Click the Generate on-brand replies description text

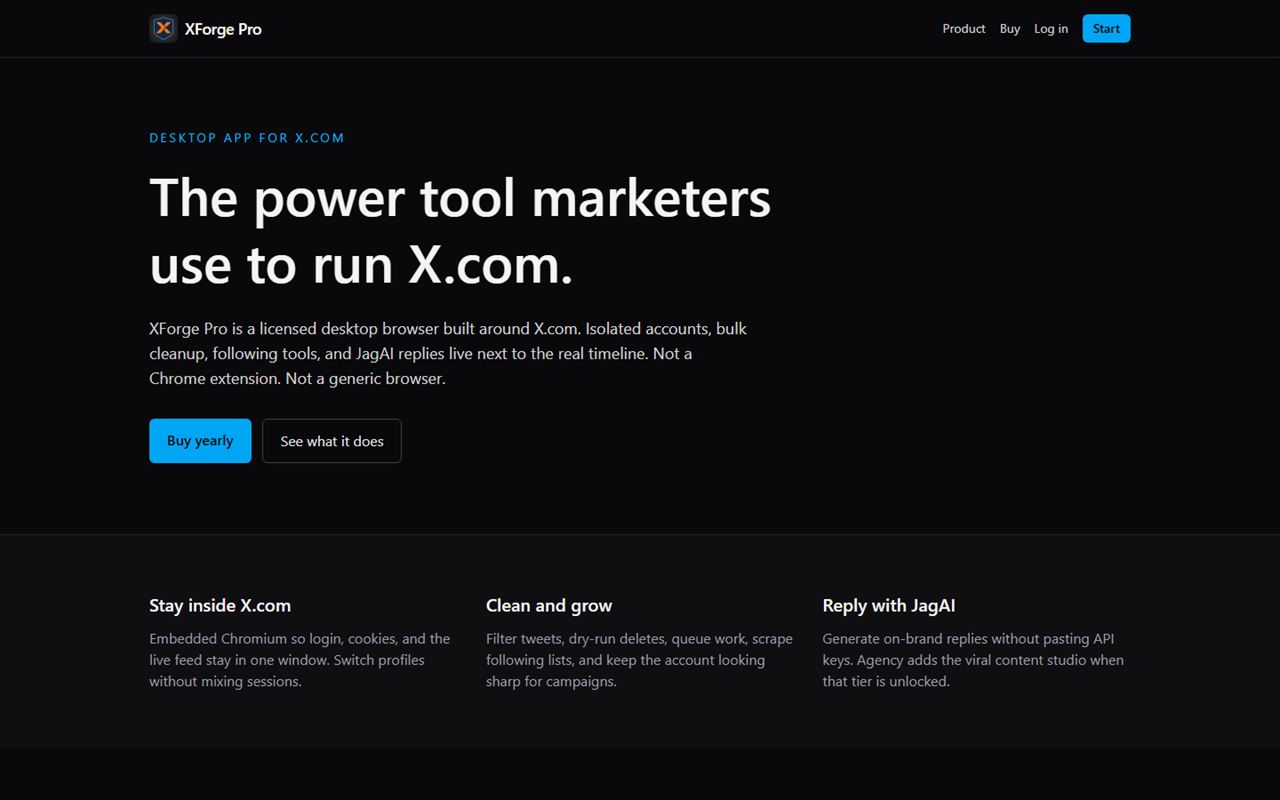pos(973,660)
